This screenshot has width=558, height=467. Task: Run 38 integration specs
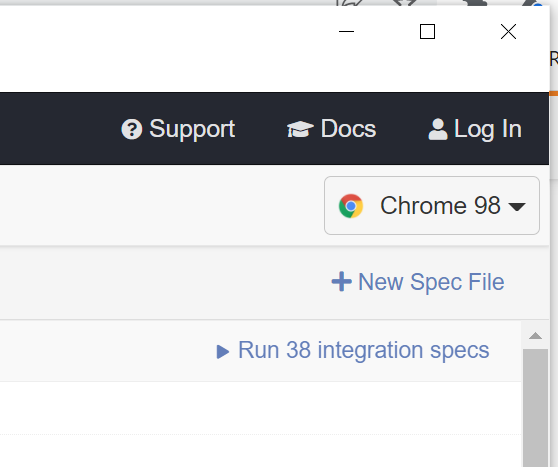point(353,350)
